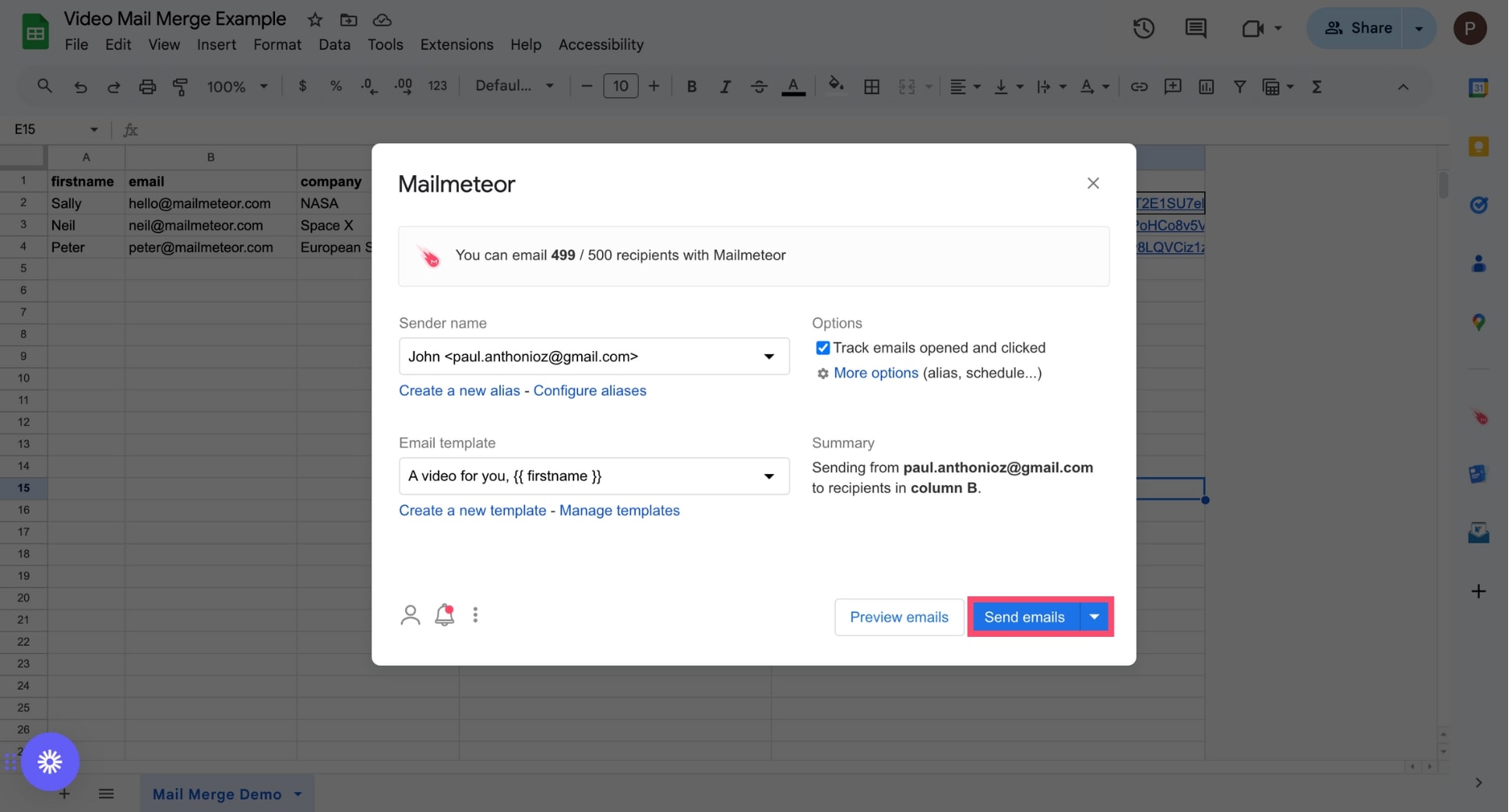
Task: Format as percent icon
Action: click(x=336, y=86)
